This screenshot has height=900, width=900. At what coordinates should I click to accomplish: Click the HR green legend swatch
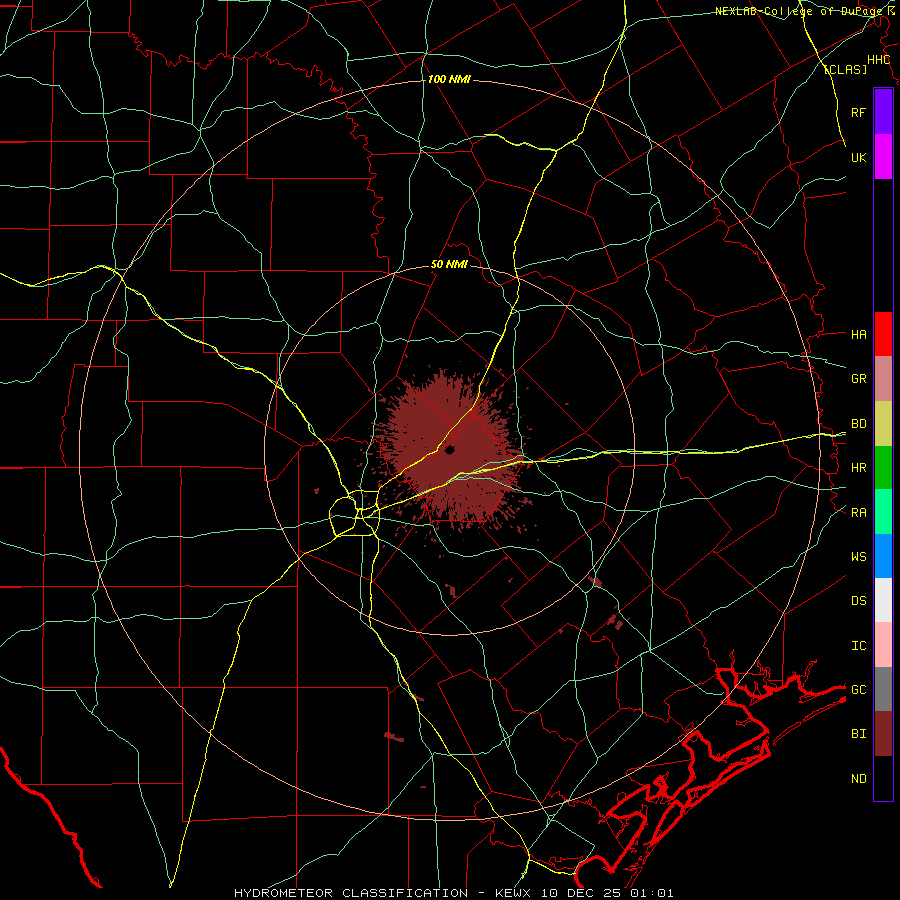(883, 468)
